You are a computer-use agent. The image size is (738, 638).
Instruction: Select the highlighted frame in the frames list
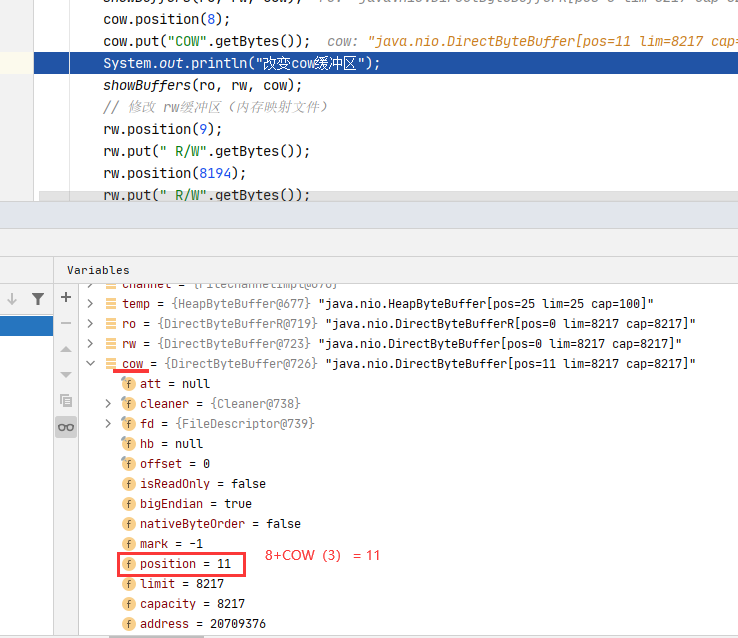tap(26, 326)
